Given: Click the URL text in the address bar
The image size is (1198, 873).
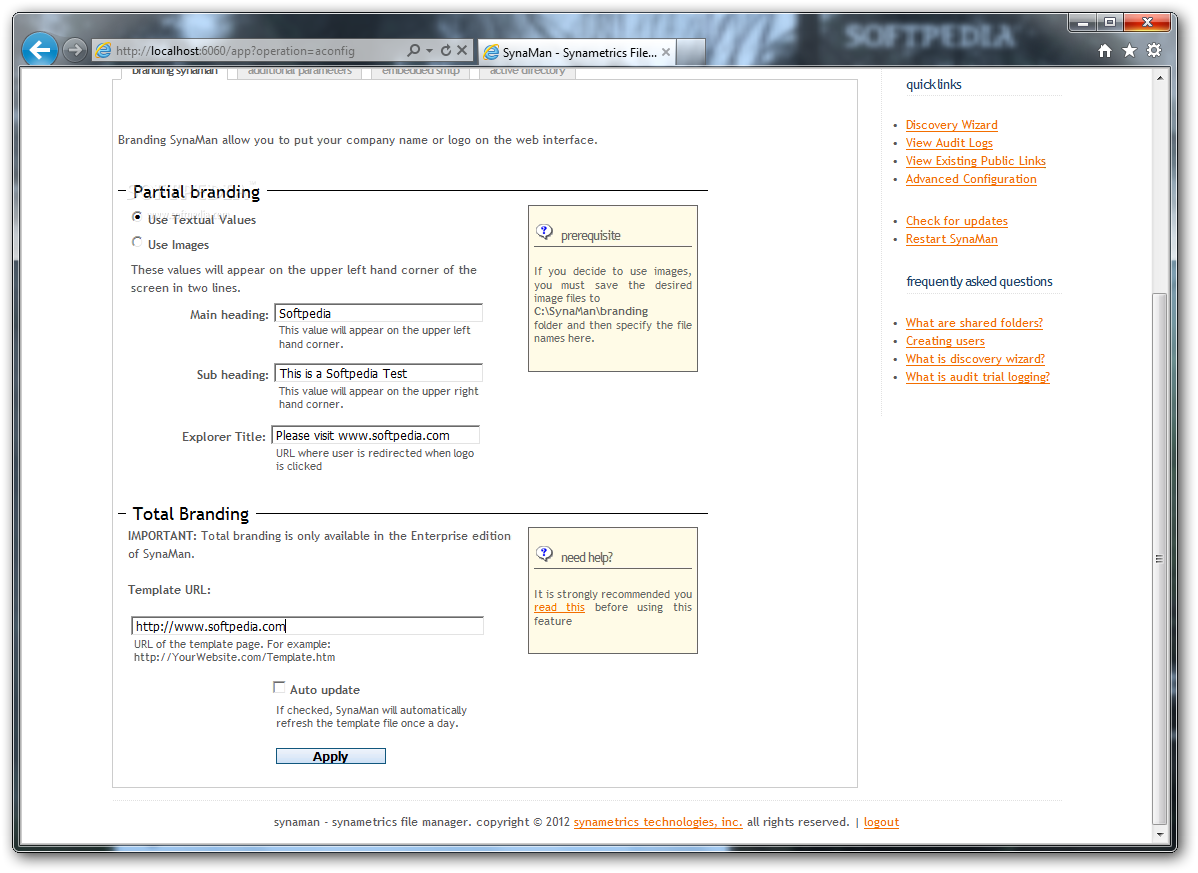Looking at the screenshot, I should pyautogui.click(x=235, y=51).
